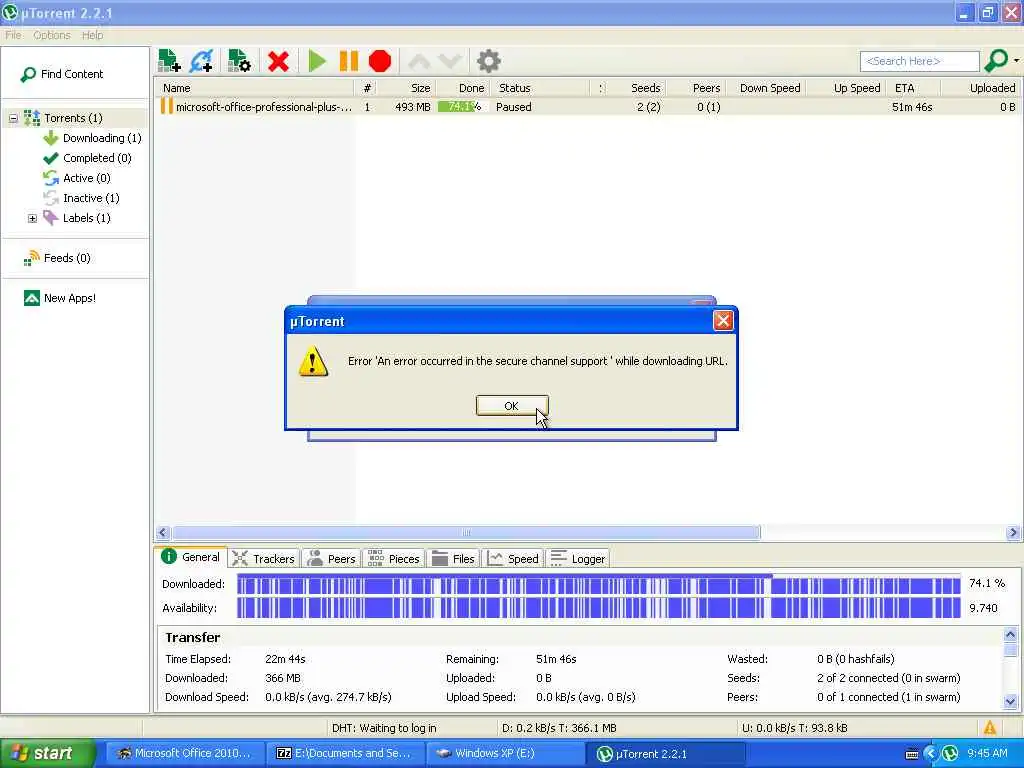Click the status bar warning triangle icon
1024x768 pixels.
pos(990,728)
